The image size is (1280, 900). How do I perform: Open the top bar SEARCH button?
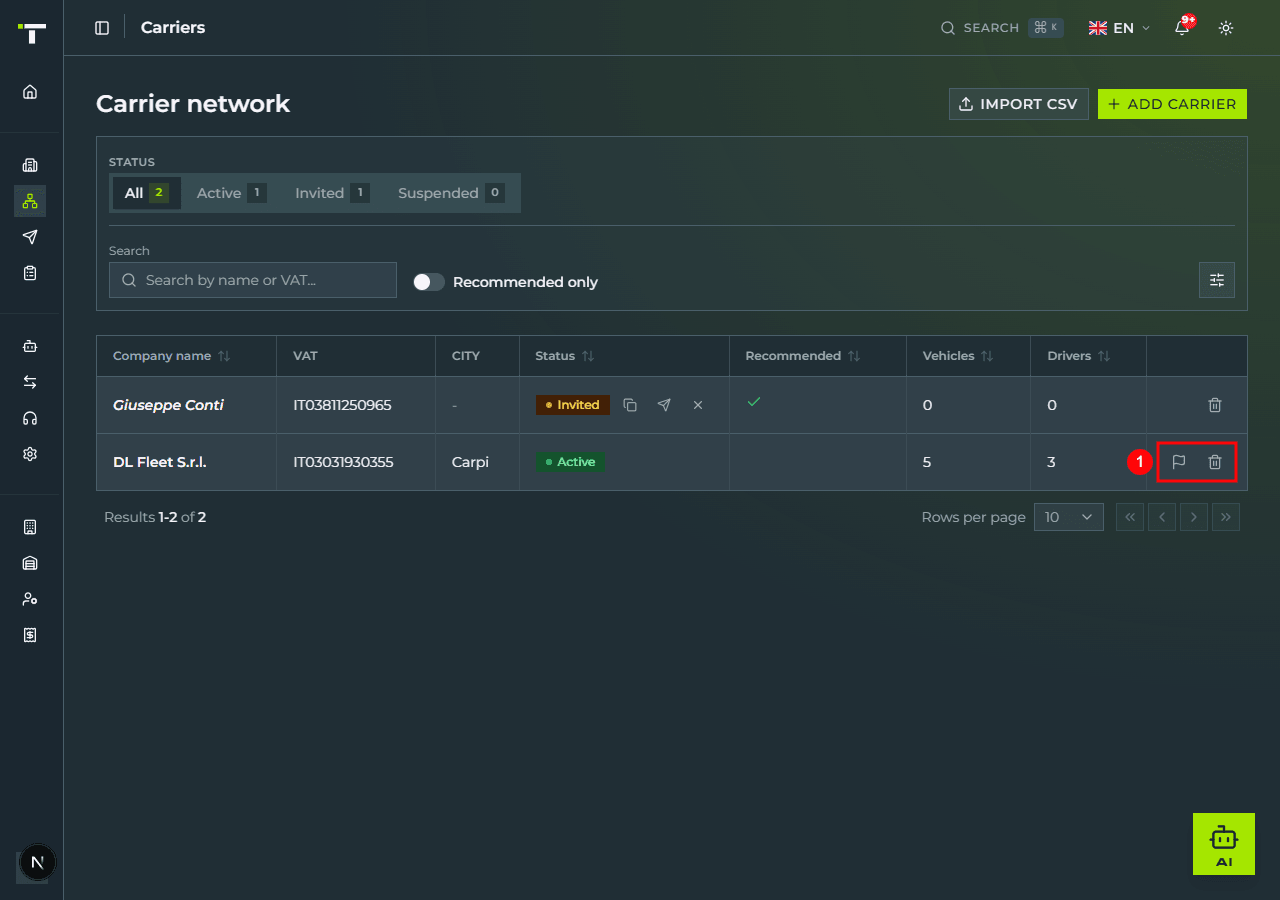(x=1002, y=28)
